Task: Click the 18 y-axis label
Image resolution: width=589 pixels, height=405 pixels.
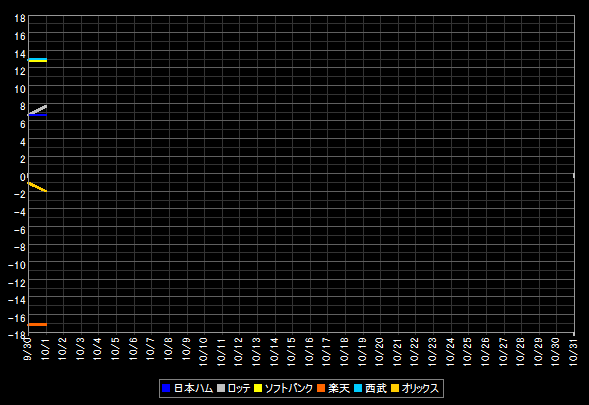Action: click(20, 18)
